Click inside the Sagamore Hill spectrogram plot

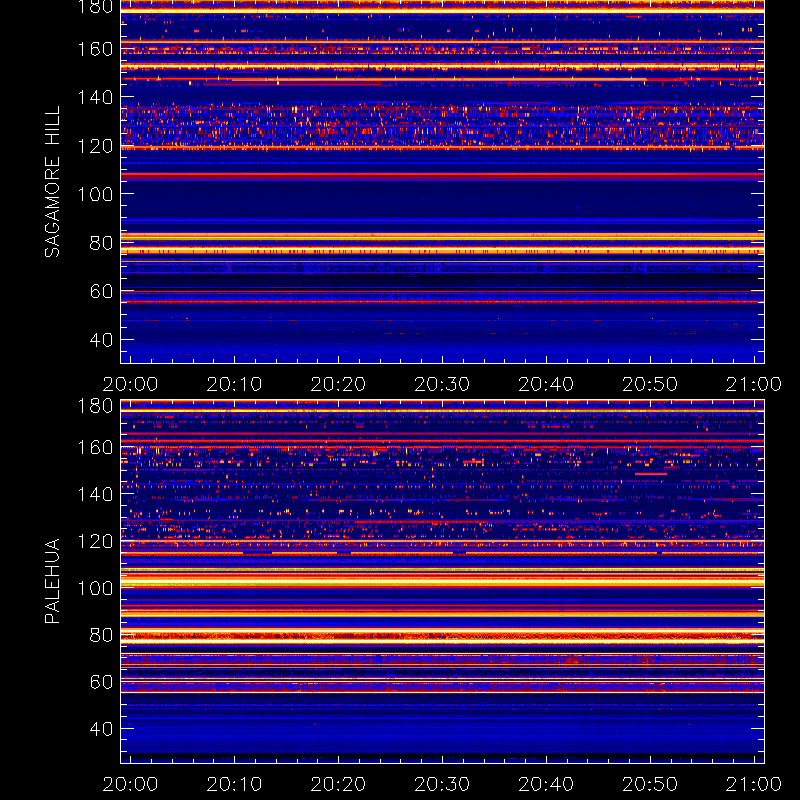pyautogui.click(x=442, y=182)
